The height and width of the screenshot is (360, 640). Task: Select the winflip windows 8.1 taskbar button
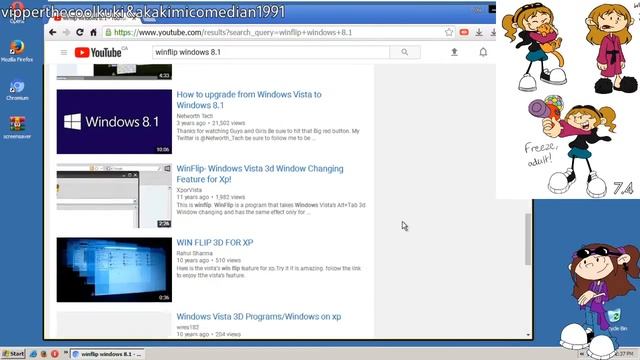[108, 354]
